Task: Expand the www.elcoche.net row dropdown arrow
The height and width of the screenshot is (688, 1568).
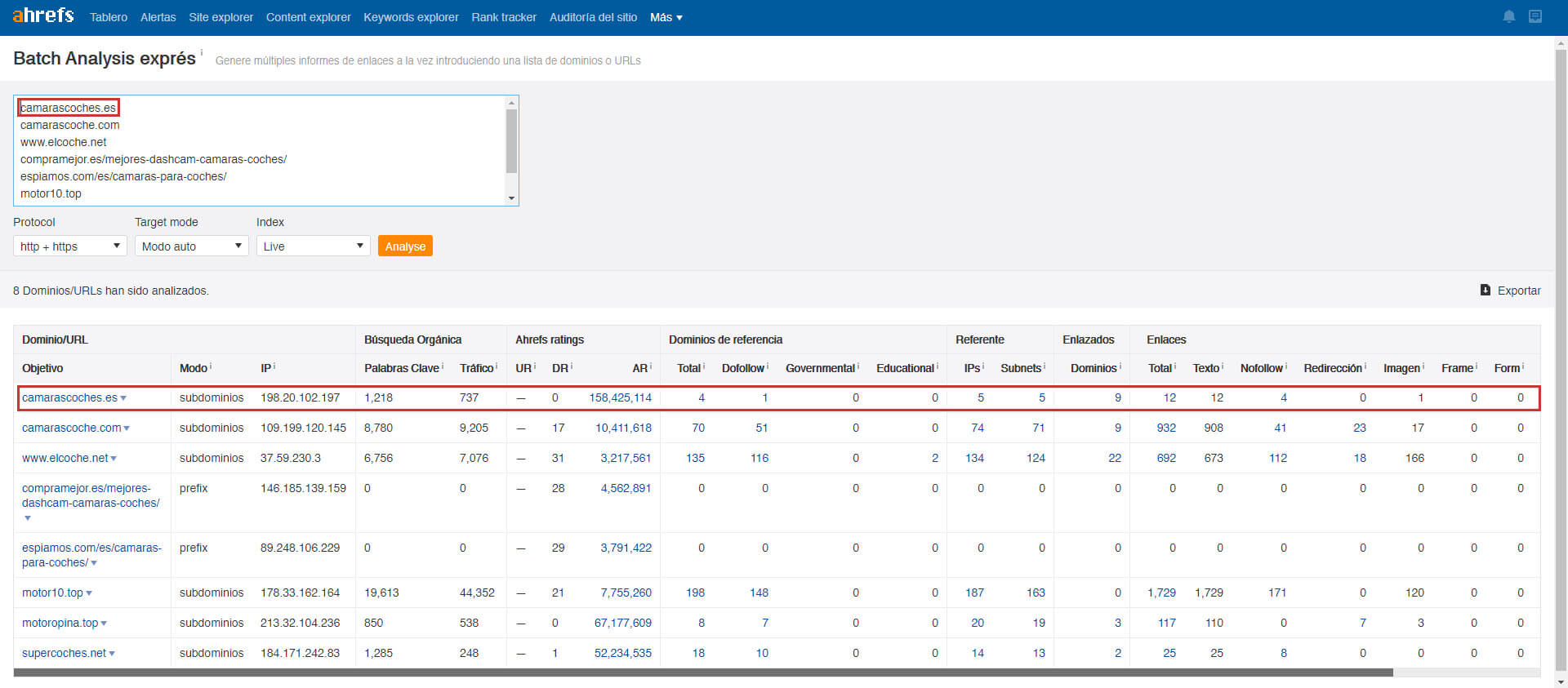Action: tap(114, 459)
